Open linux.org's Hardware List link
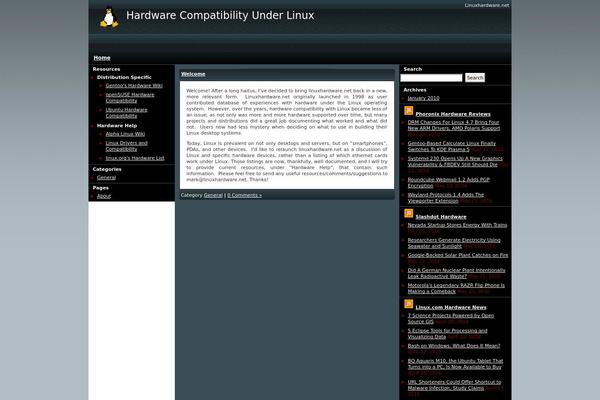The height and width of the screenshot is (400, 600). click(x=135, y=158)
